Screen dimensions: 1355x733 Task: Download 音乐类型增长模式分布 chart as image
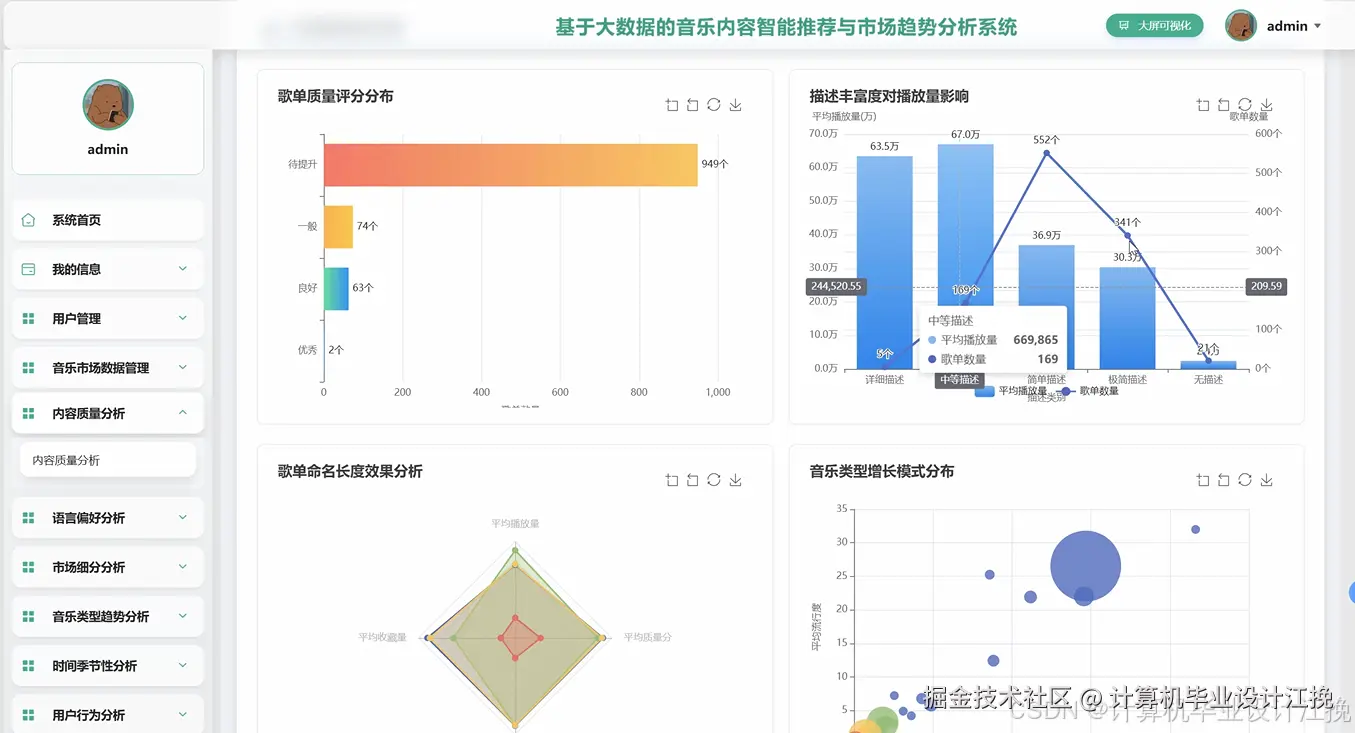point(1266,480)
